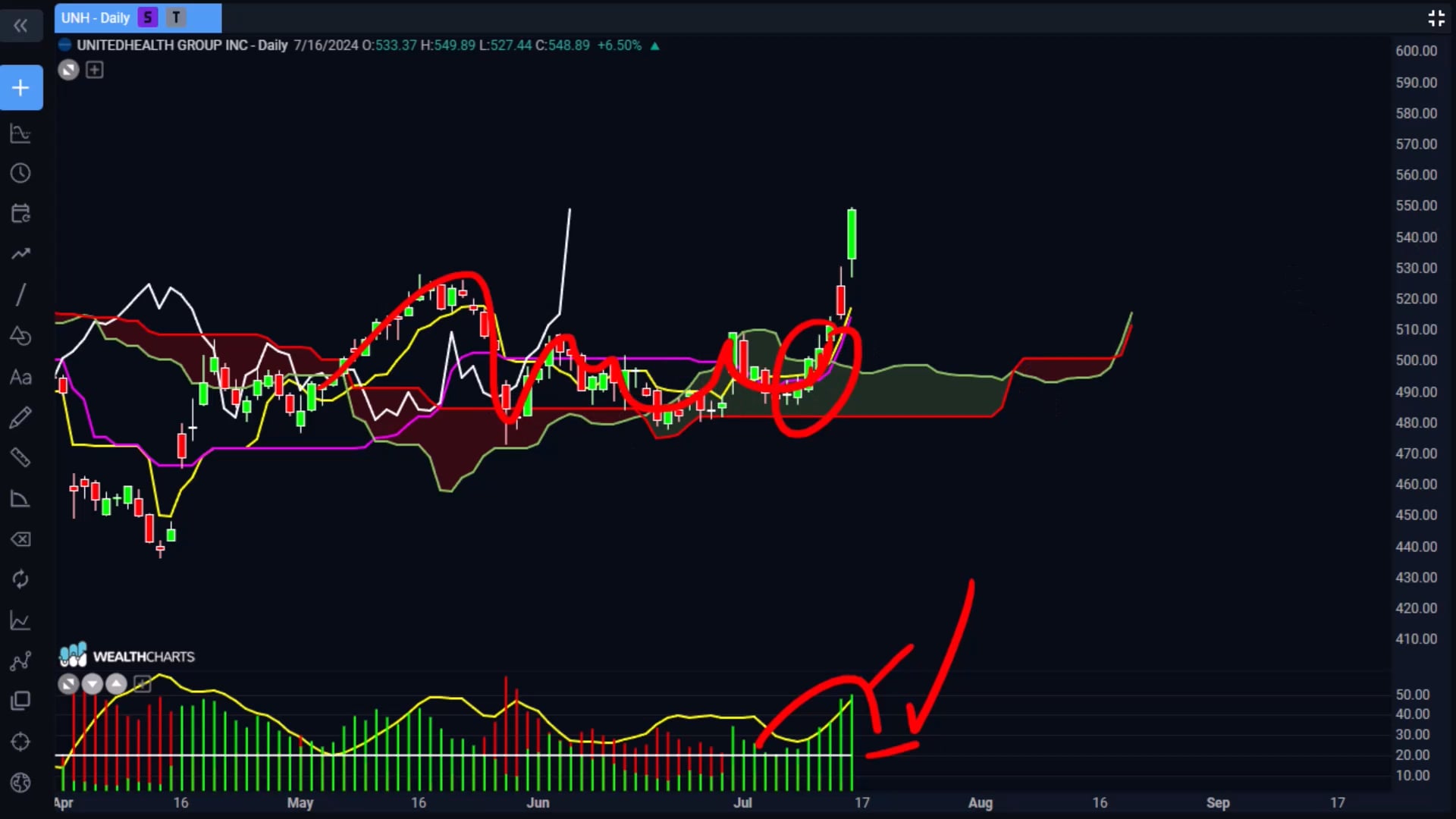Open the globe icon in sidebar
This screenshot has width=1456, height=819.
pos(20,783)
